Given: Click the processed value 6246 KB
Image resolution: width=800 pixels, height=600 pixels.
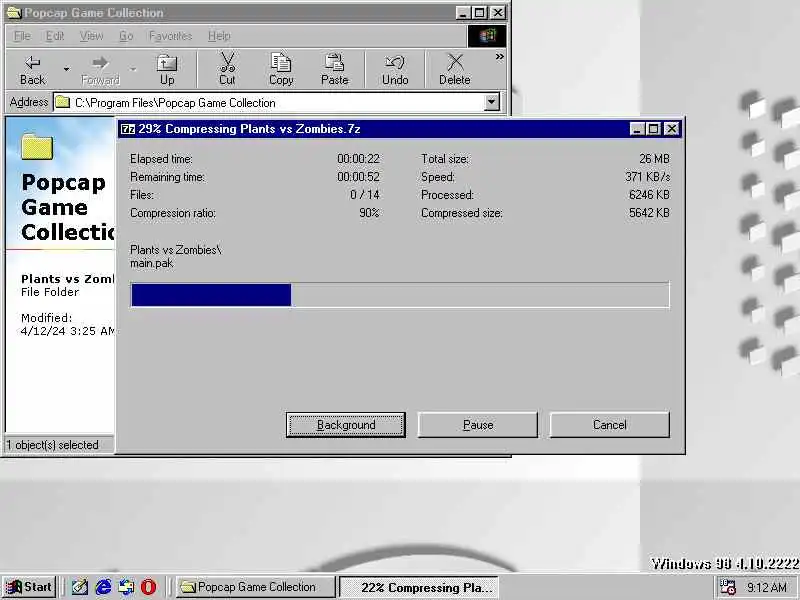Looking at the screenshot, I should point(649,195).
